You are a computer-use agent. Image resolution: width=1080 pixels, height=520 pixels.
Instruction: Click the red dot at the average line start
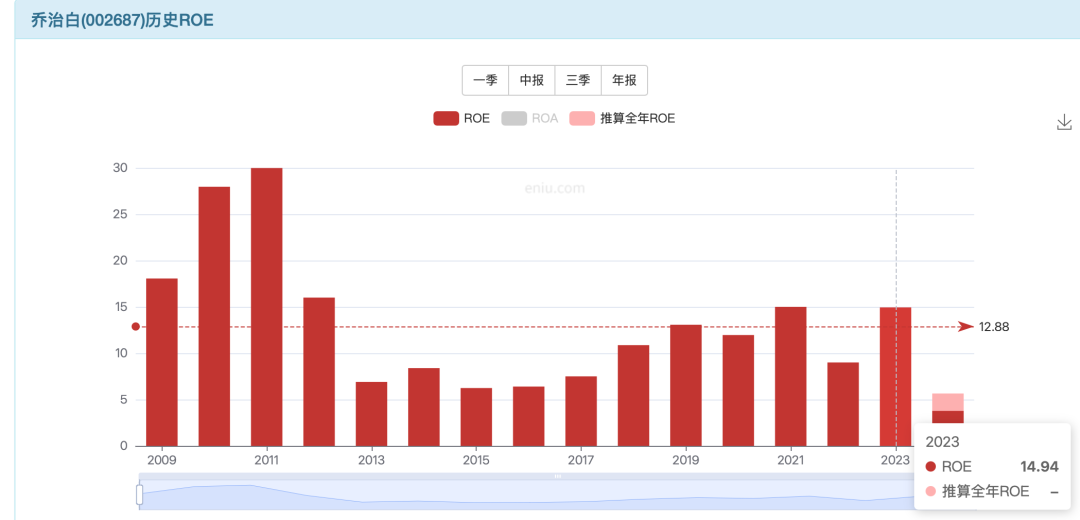point(136,326)
